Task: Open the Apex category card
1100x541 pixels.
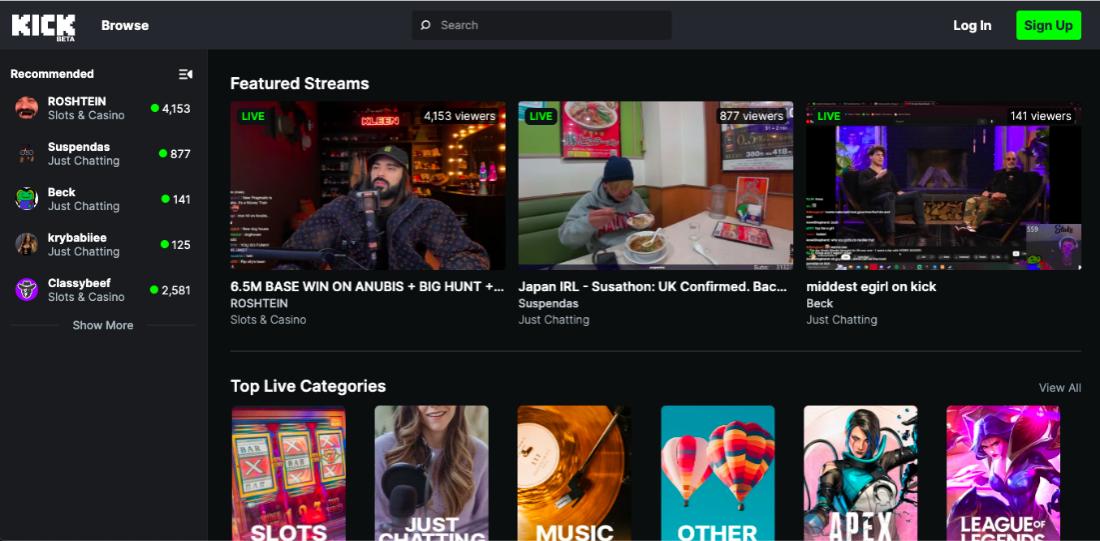Action: pyautogui.click(x=860, y=472)
